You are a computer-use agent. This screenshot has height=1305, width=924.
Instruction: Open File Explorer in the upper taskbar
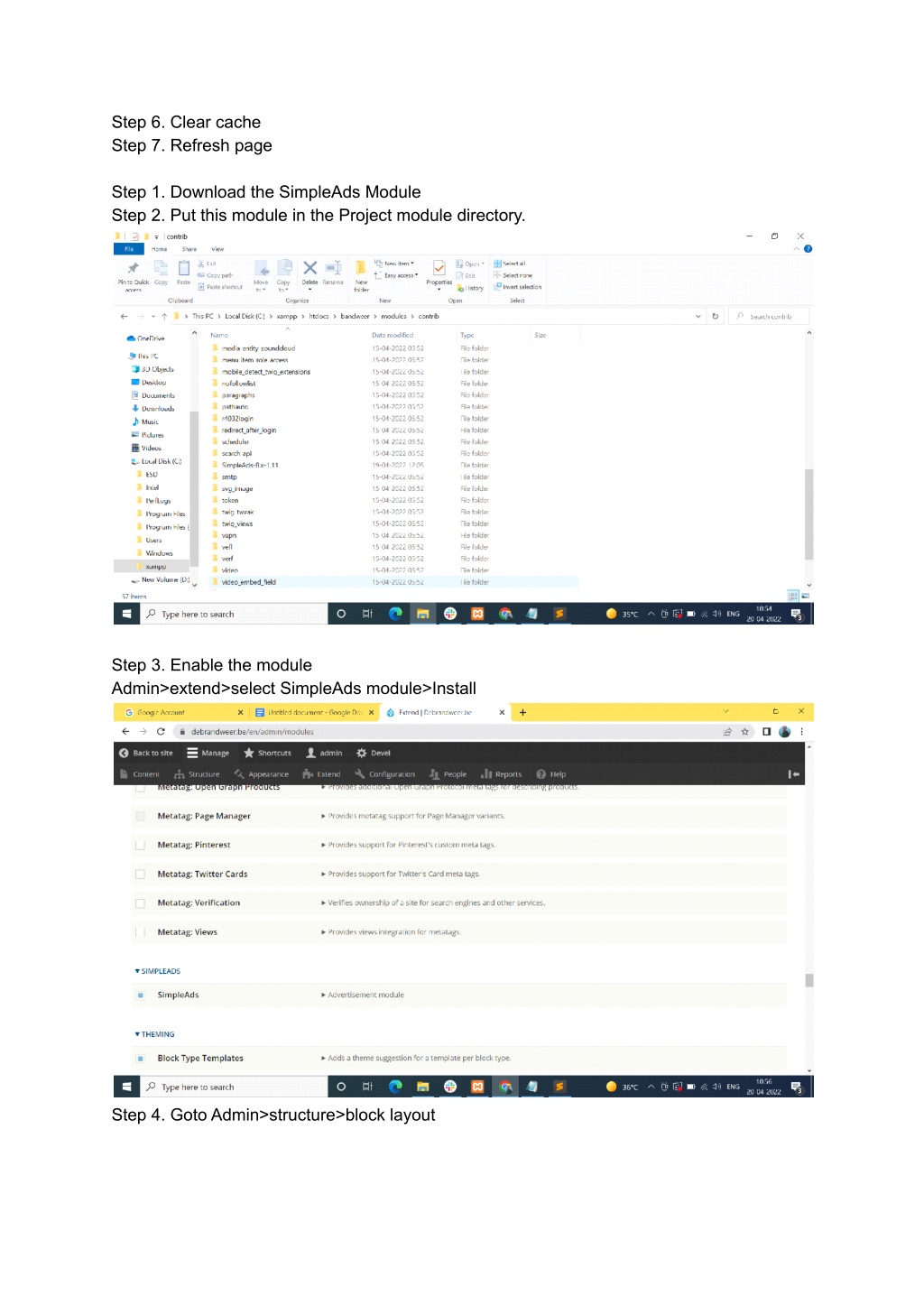pos(422,614)
